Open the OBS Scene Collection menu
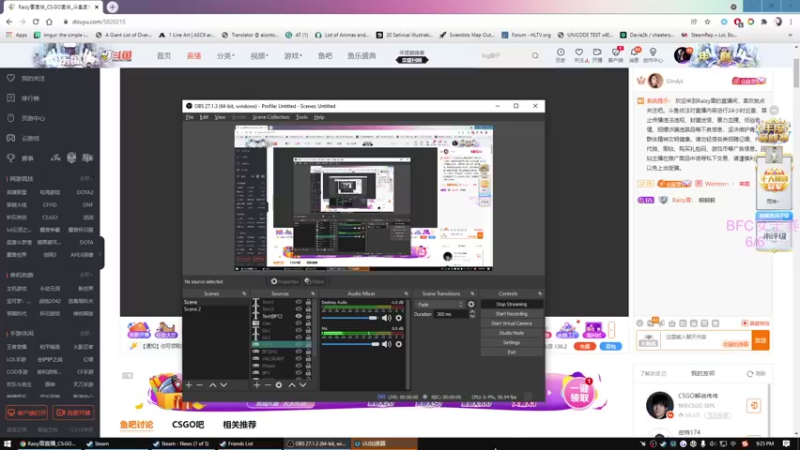The width and height of the screenshot is (800, 450). (270, 117)
